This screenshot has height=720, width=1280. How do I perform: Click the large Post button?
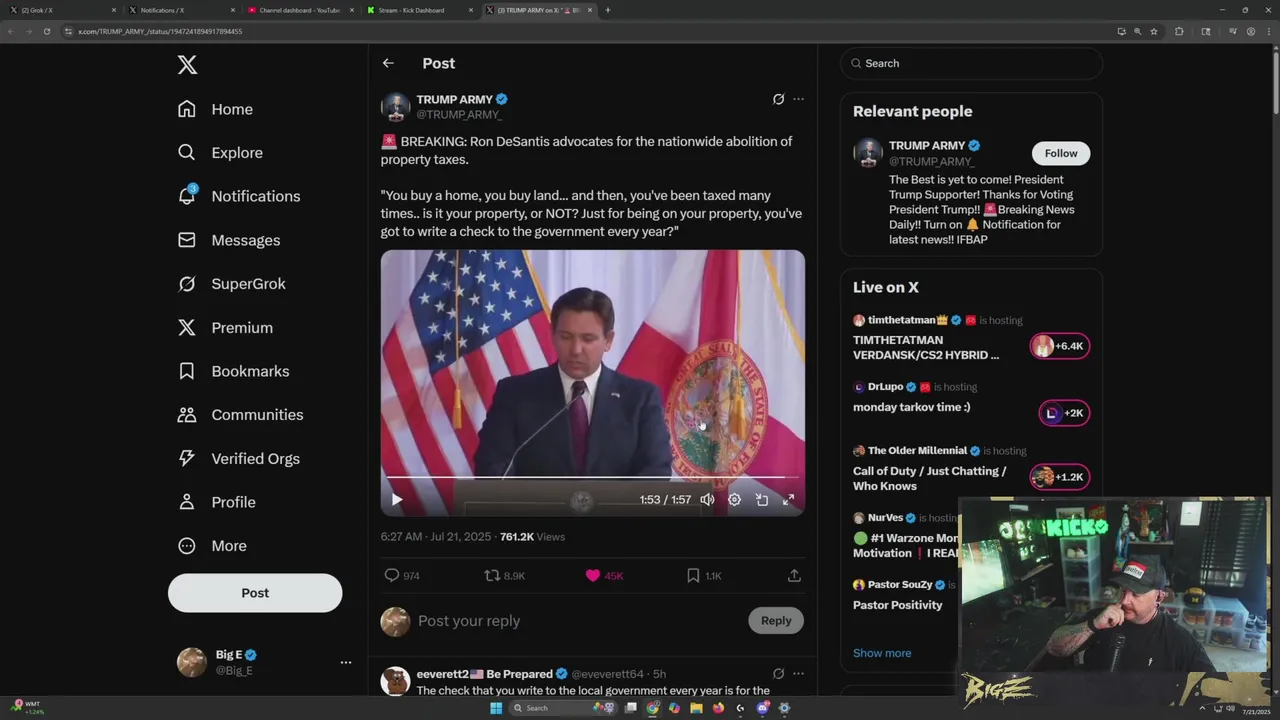pos(255,593)
